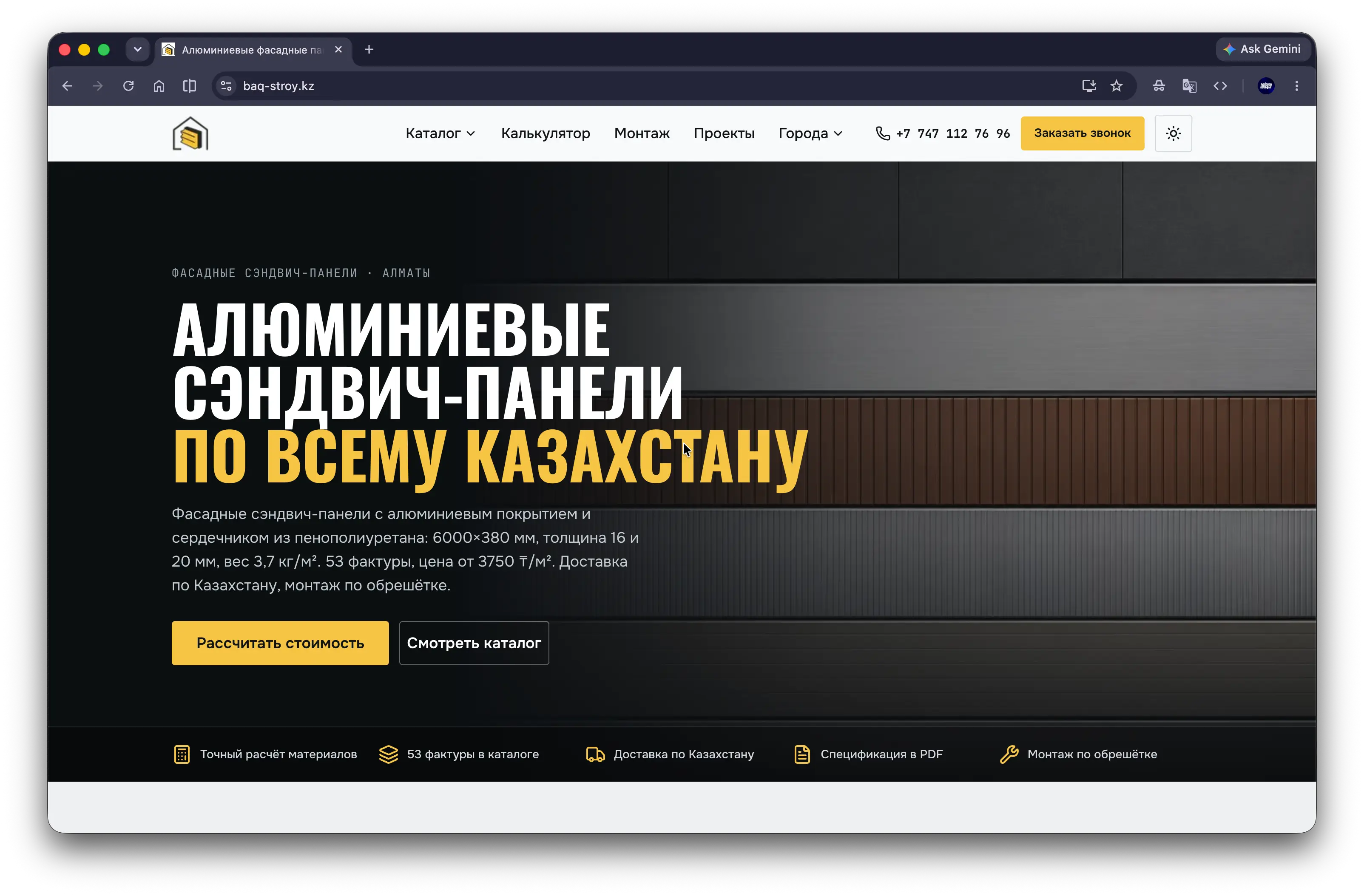
Task: Click the address bar URL baq-stroy.kz
Action: [x=278, y=86]
